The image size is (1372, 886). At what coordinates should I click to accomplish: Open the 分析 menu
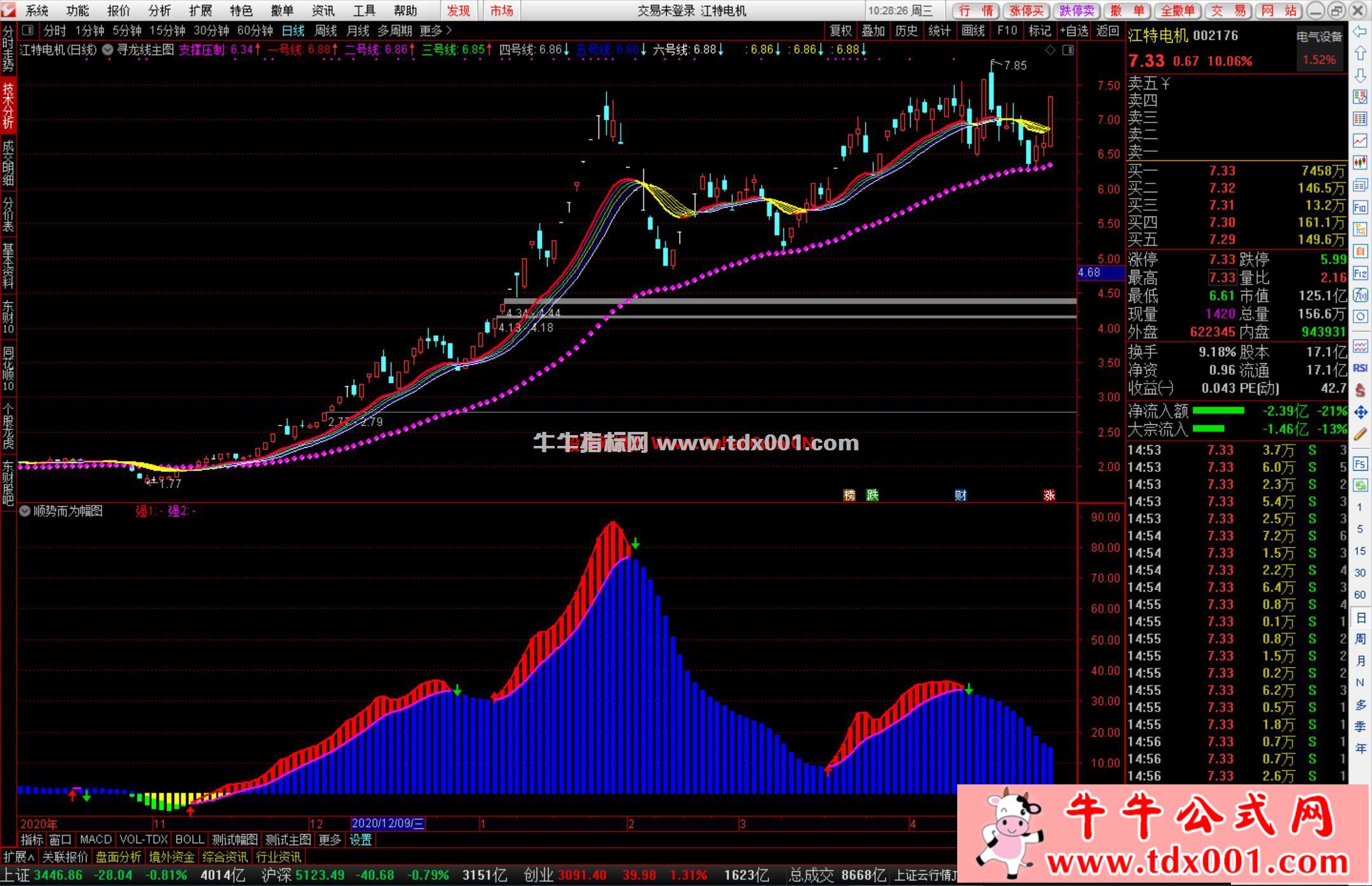(159, 10)
